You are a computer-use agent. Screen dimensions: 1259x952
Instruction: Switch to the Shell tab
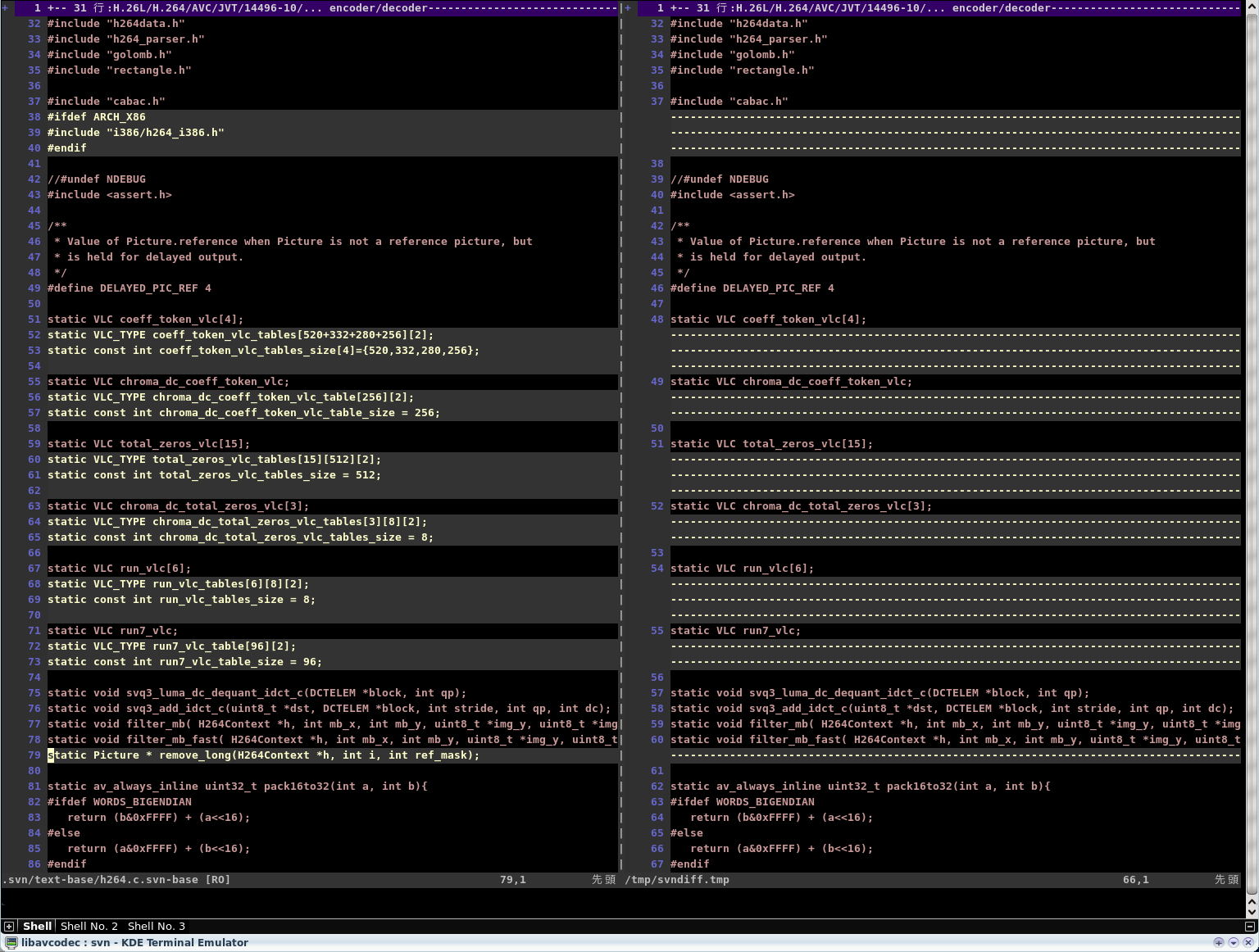[x=37, y=926]
